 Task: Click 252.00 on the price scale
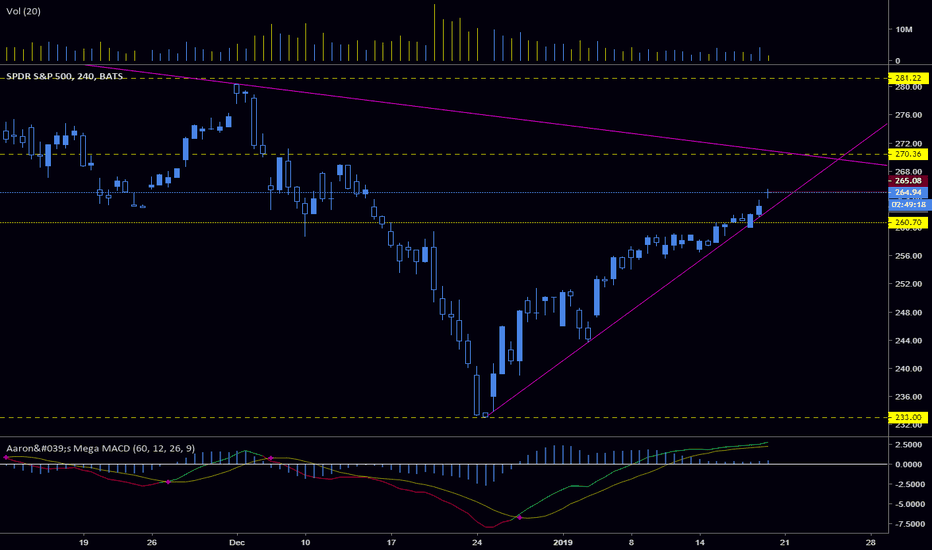point(908,284)
